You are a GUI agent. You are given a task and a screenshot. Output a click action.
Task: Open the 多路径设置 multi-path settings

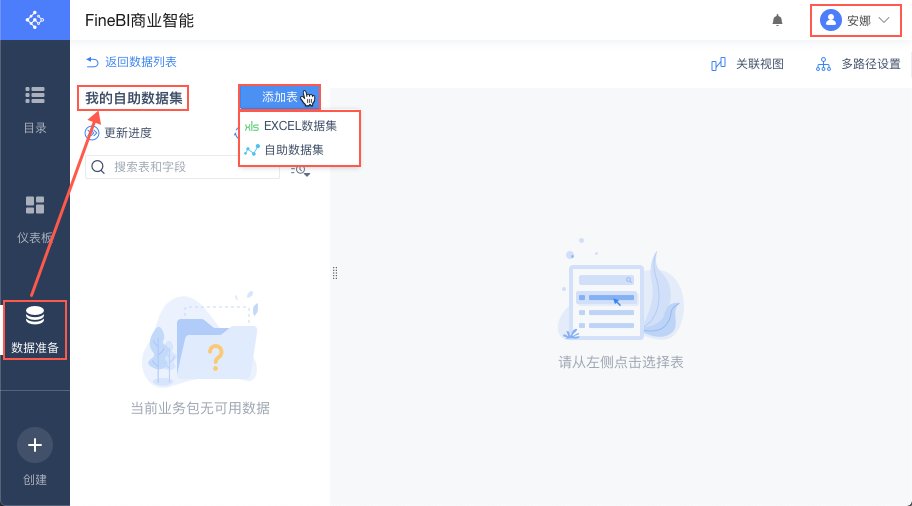pos(858,63)
